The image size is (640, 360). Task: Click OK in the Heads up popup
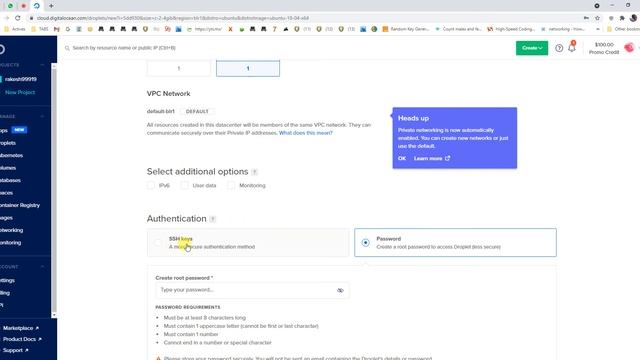pyautogui.click(x=402, y=158)
